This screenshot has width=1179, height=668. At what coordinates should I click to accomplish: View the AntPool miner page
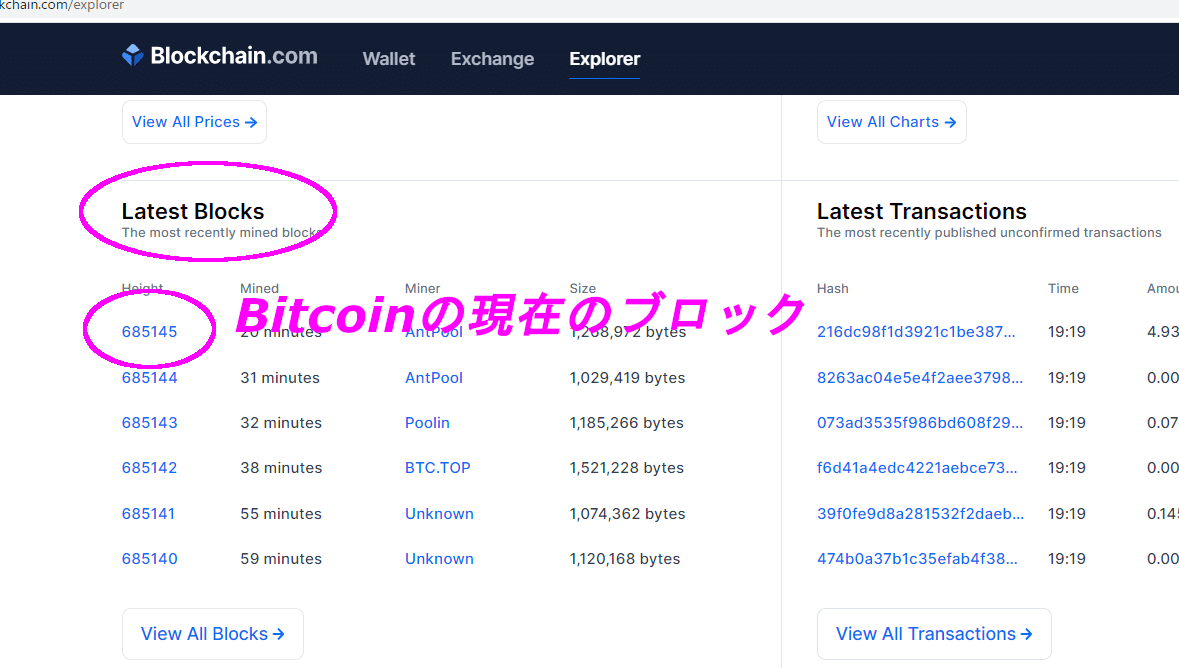[433, 377]
